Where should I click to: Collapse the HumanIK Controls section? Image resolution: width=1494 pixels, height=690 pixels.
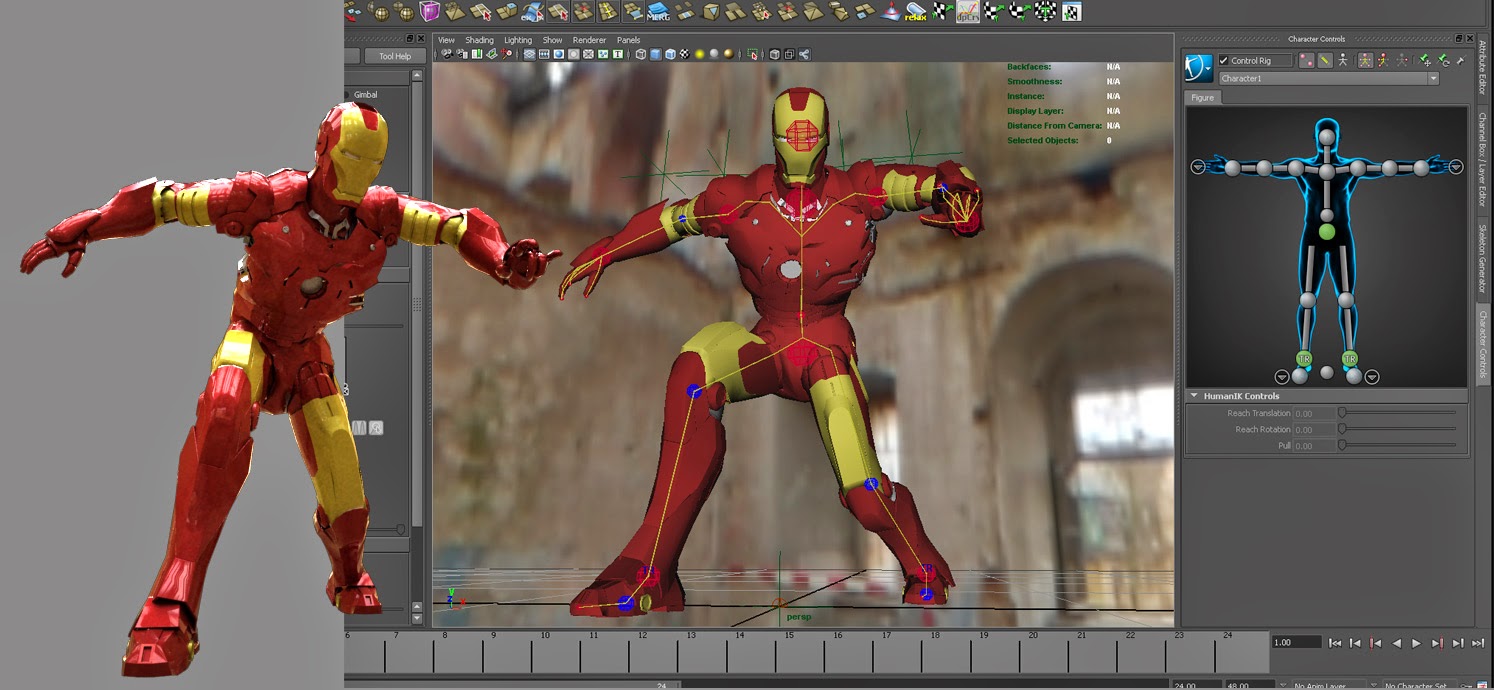[x=1194, y=396]
